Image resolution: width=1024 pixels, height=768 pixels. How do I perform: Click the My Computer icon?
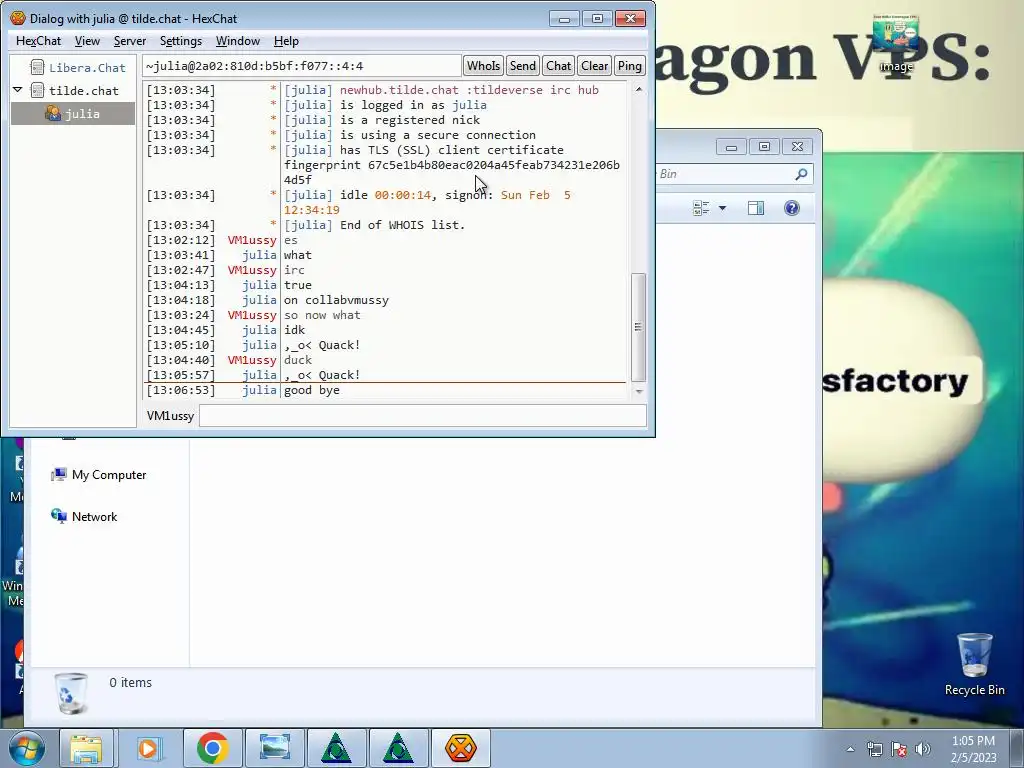tap(59, 475)
